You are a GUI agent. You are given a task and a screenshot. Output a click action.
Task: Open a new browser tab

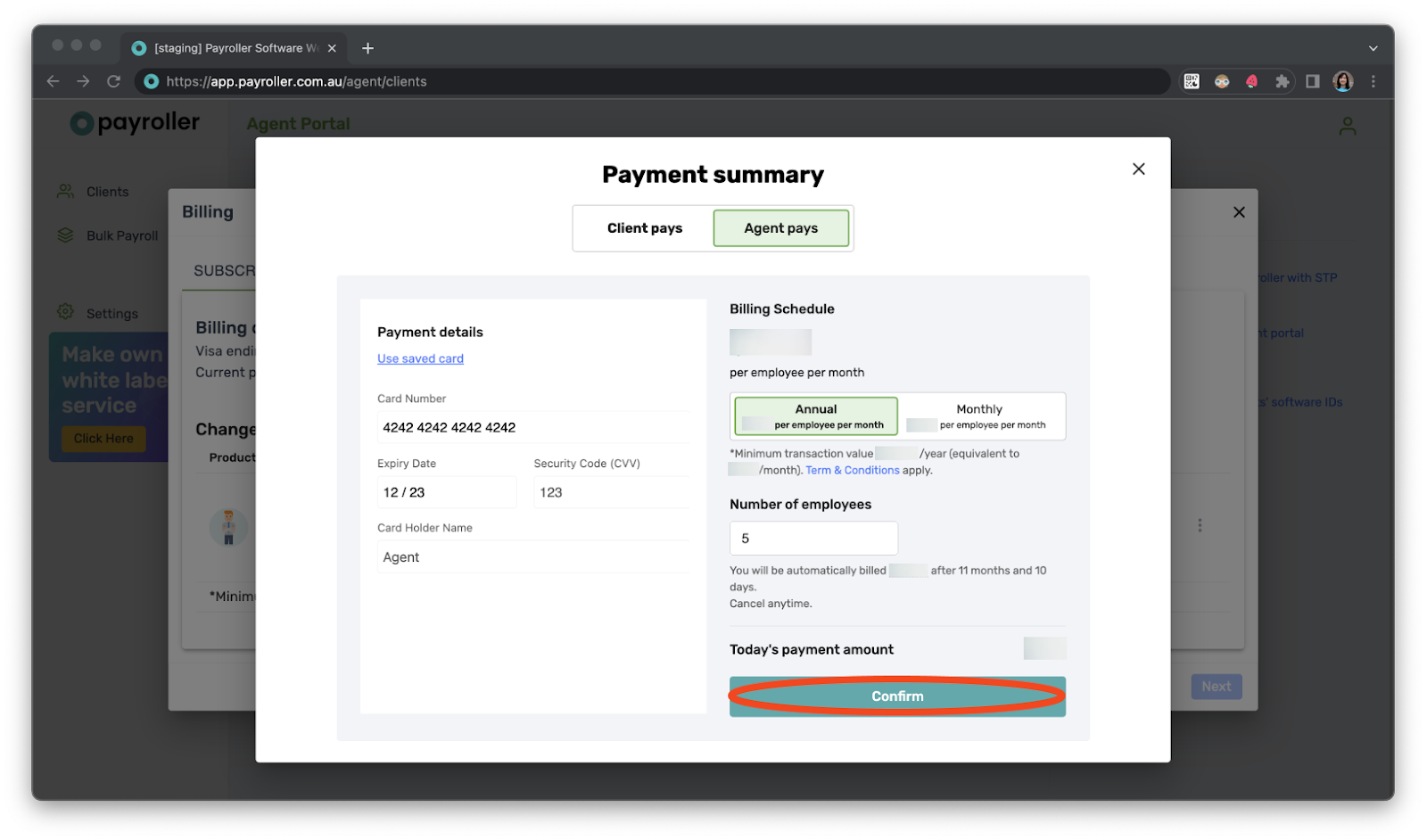367,48
